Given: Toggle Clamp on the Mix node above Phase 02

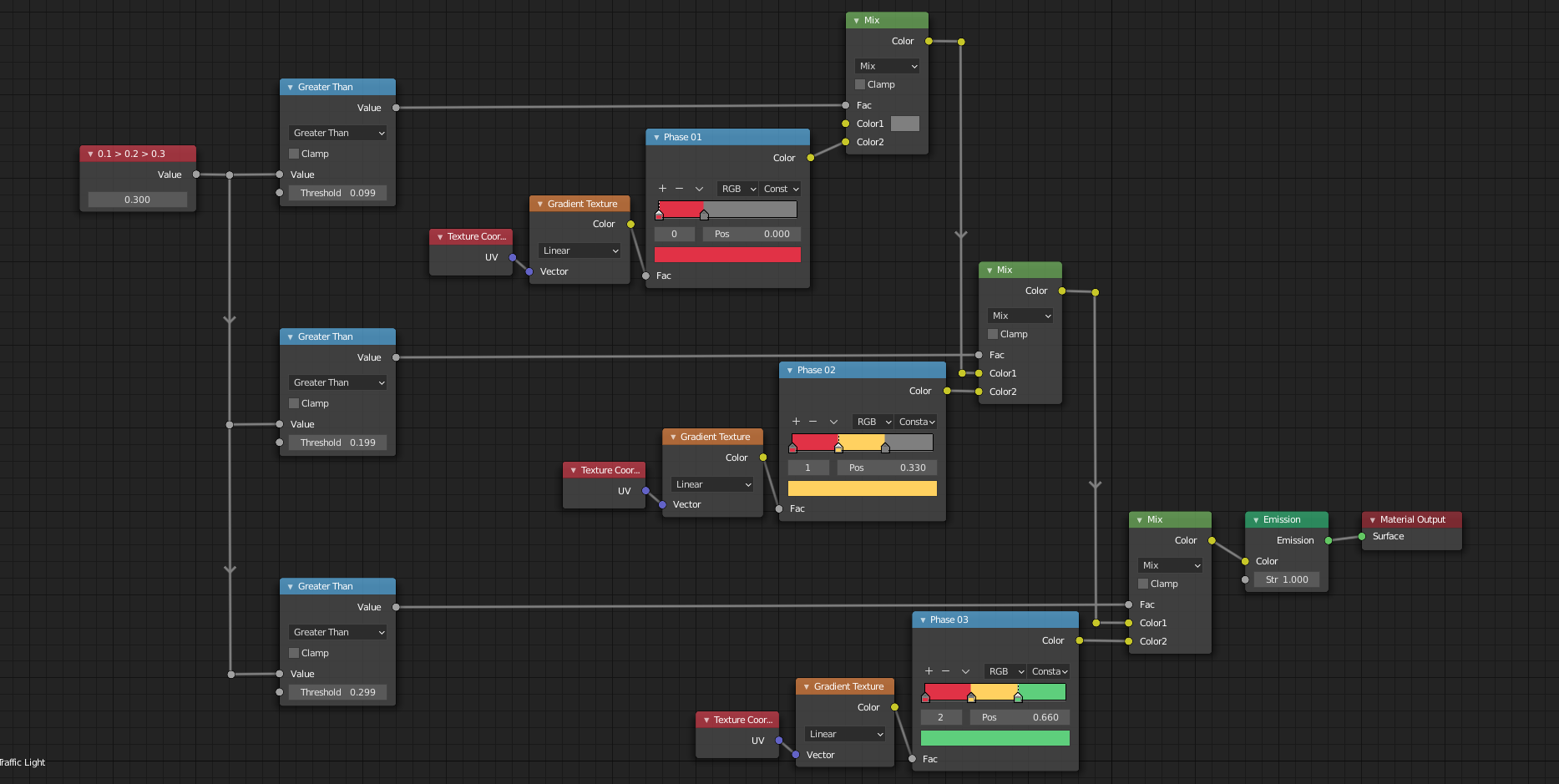Looking at the screenshot, I should (993, 334).
